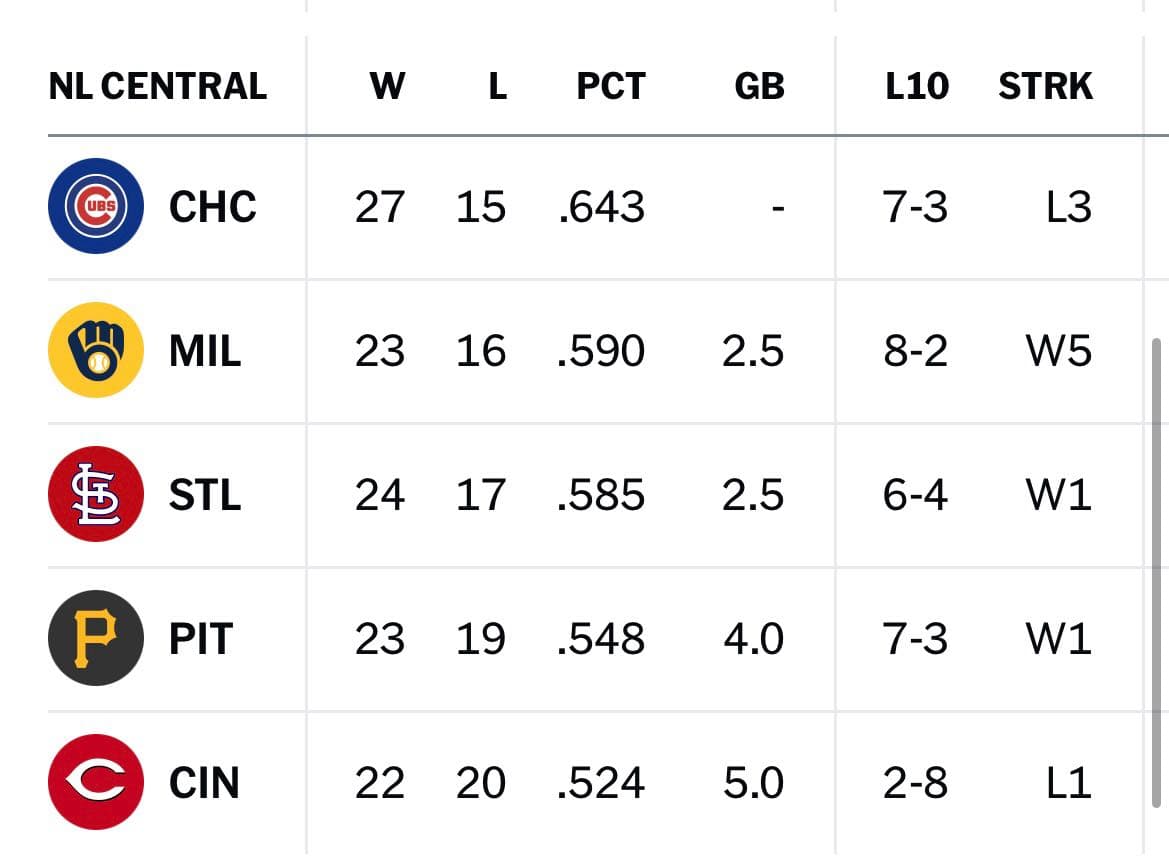This screenshot has width=1169, height=857.
Task: Sort by the GB column header
Action: point(759,86)
